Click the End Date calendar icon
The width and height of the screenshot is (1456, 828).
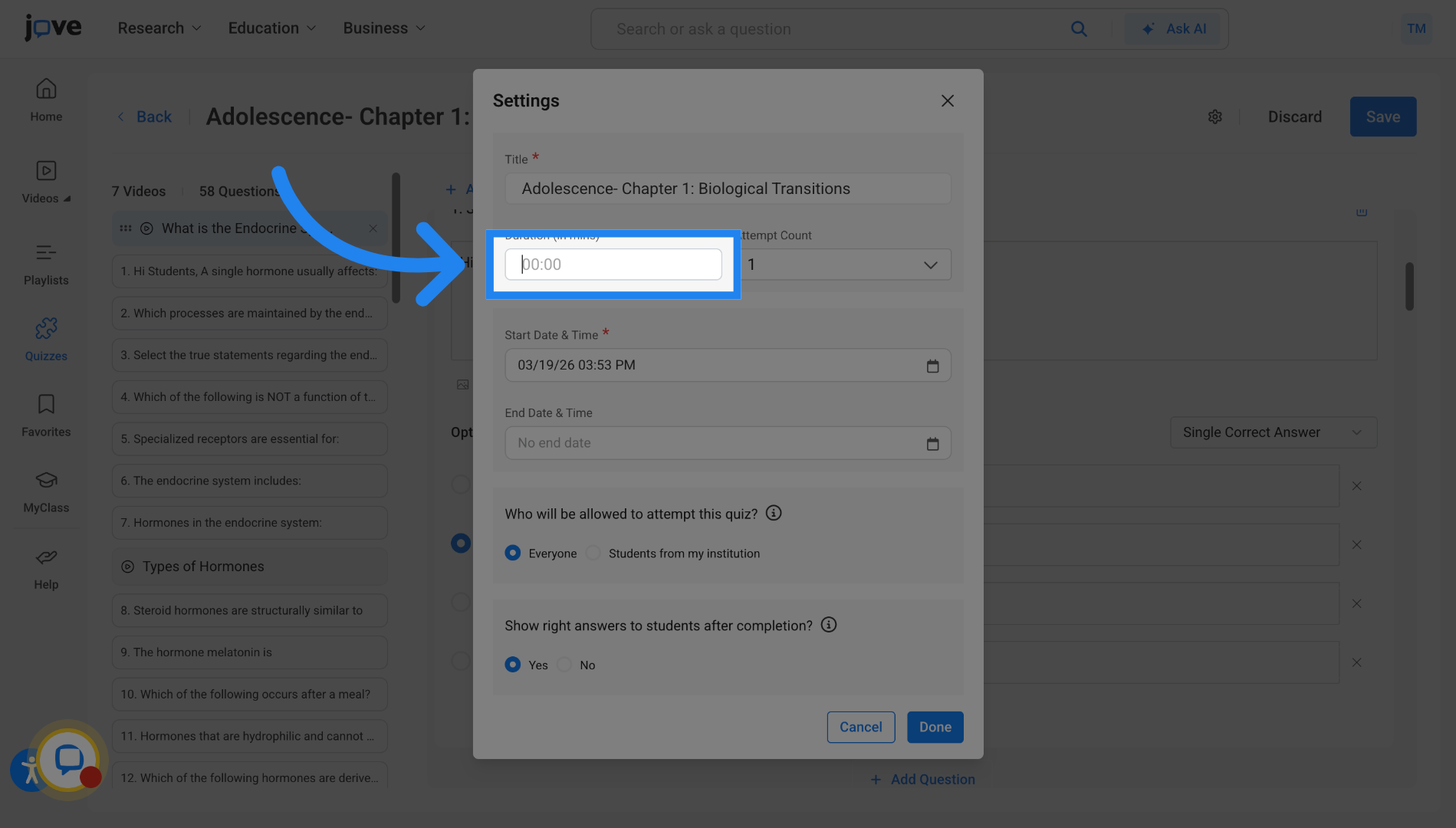(x=932, y=443)
